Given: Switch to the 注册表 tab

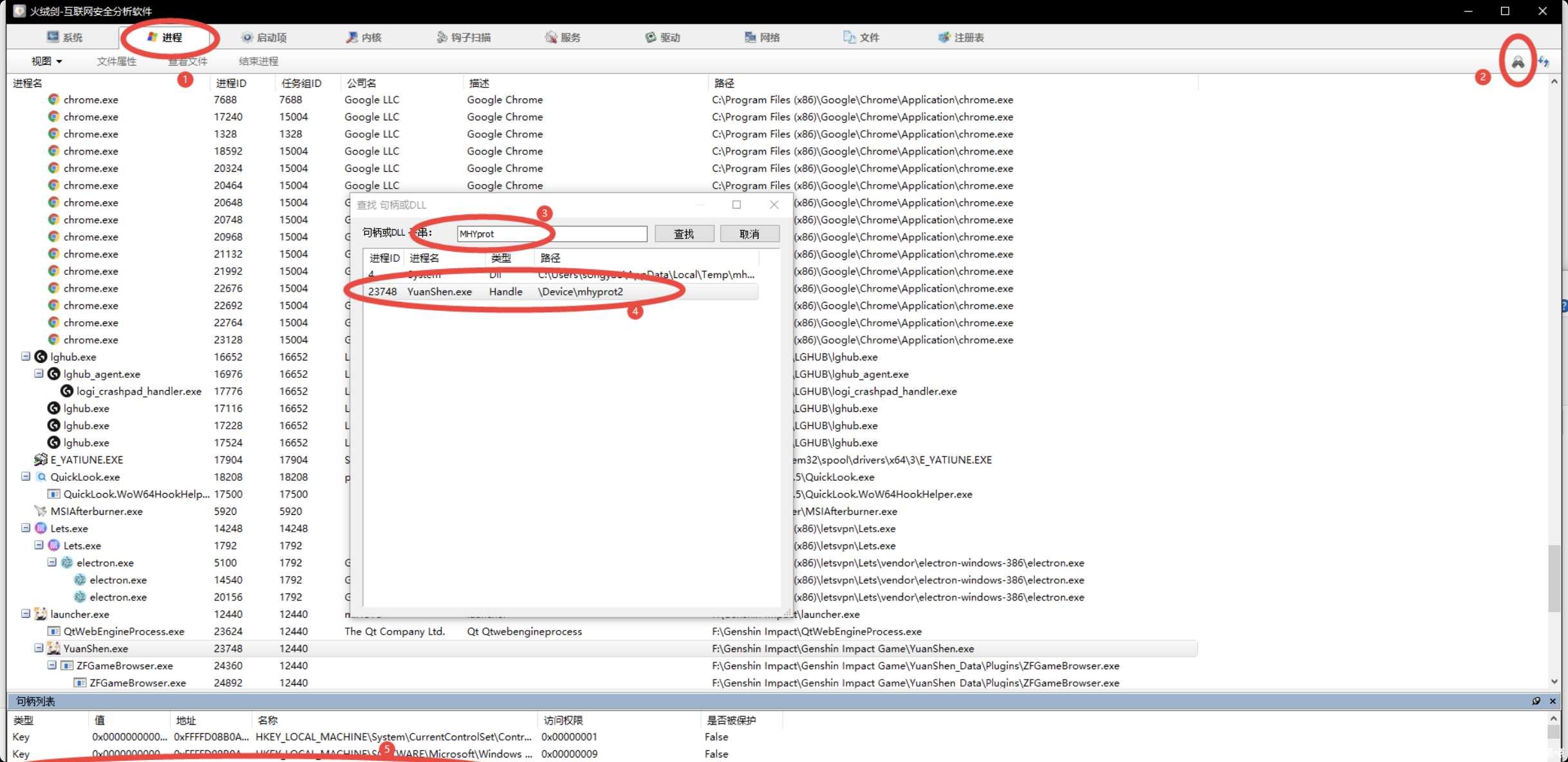Looking at the screenshot, I should pos(961,37).
